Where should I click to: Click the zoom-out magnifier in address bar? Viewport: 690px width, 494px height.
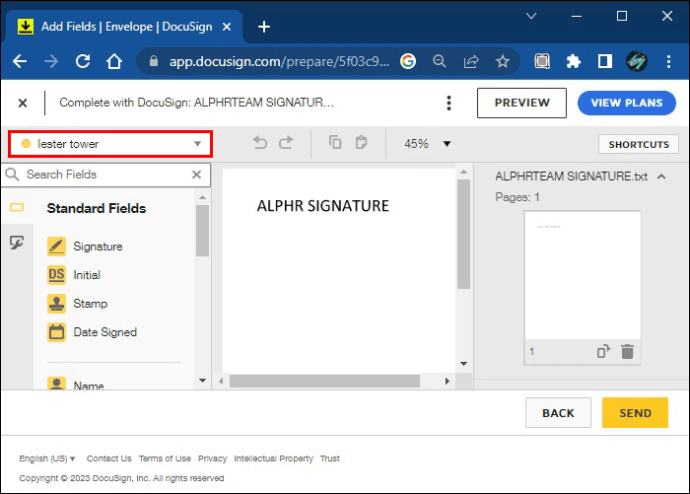439,61
